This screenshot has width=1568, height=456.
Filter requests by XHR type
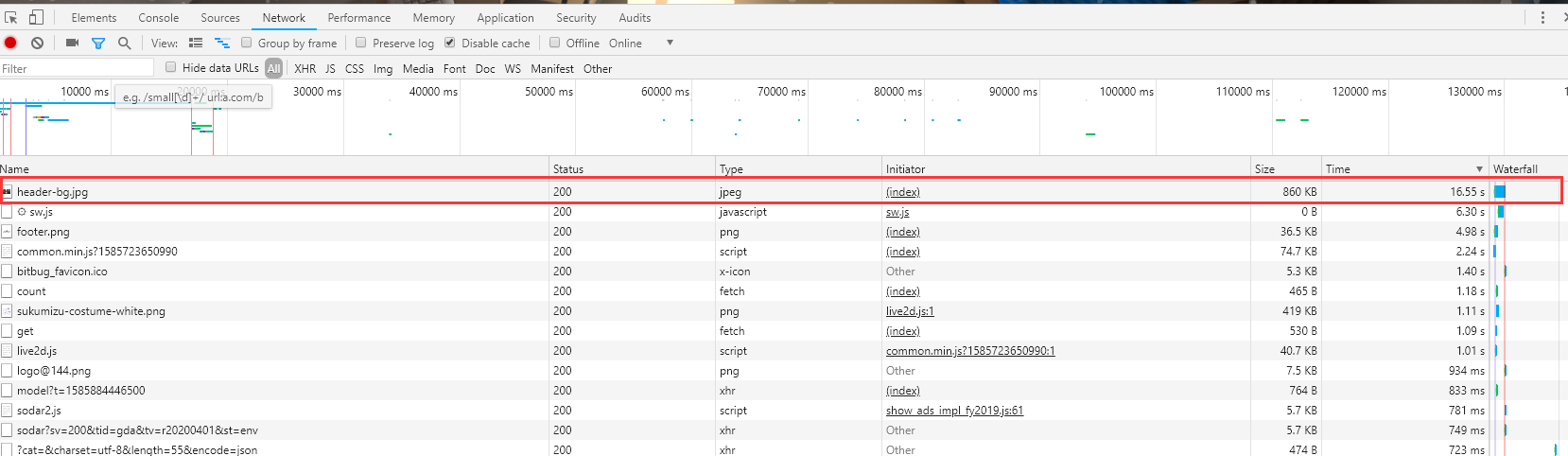pyautogui.click(x=305, y=68)
